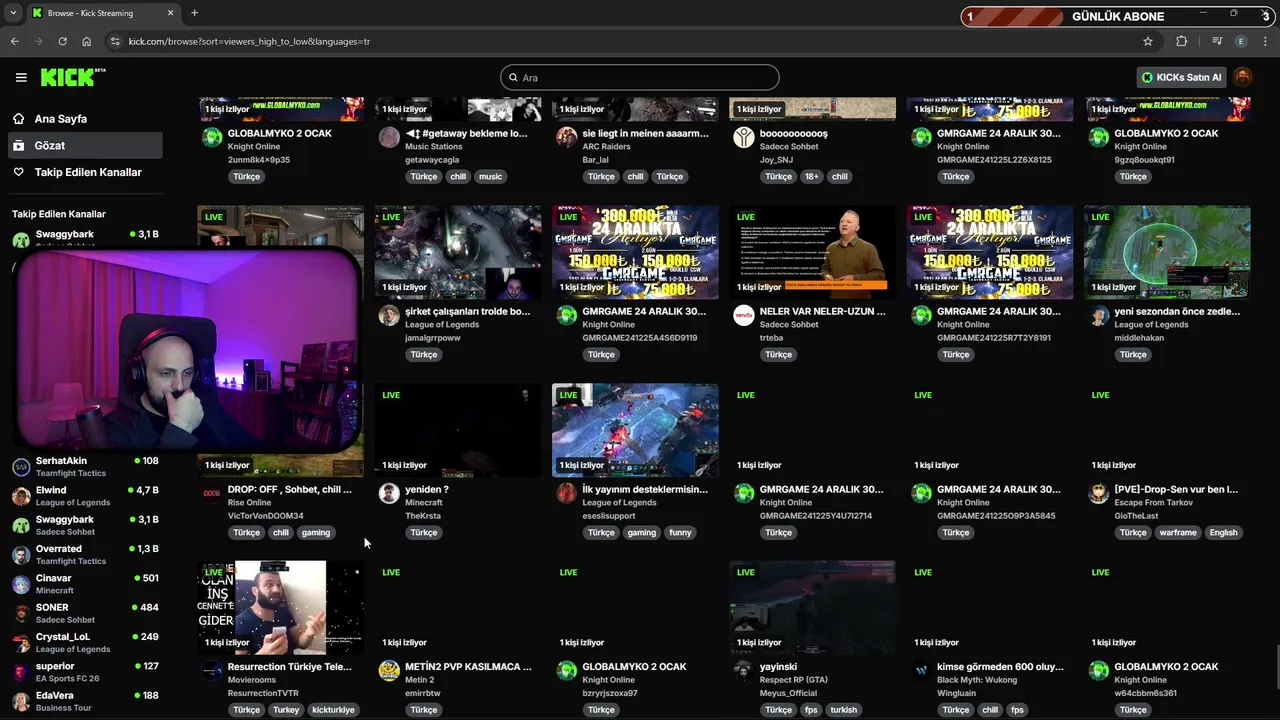
Task: Click Joy_SNJ channel avatar
Action: coord(744,138)
